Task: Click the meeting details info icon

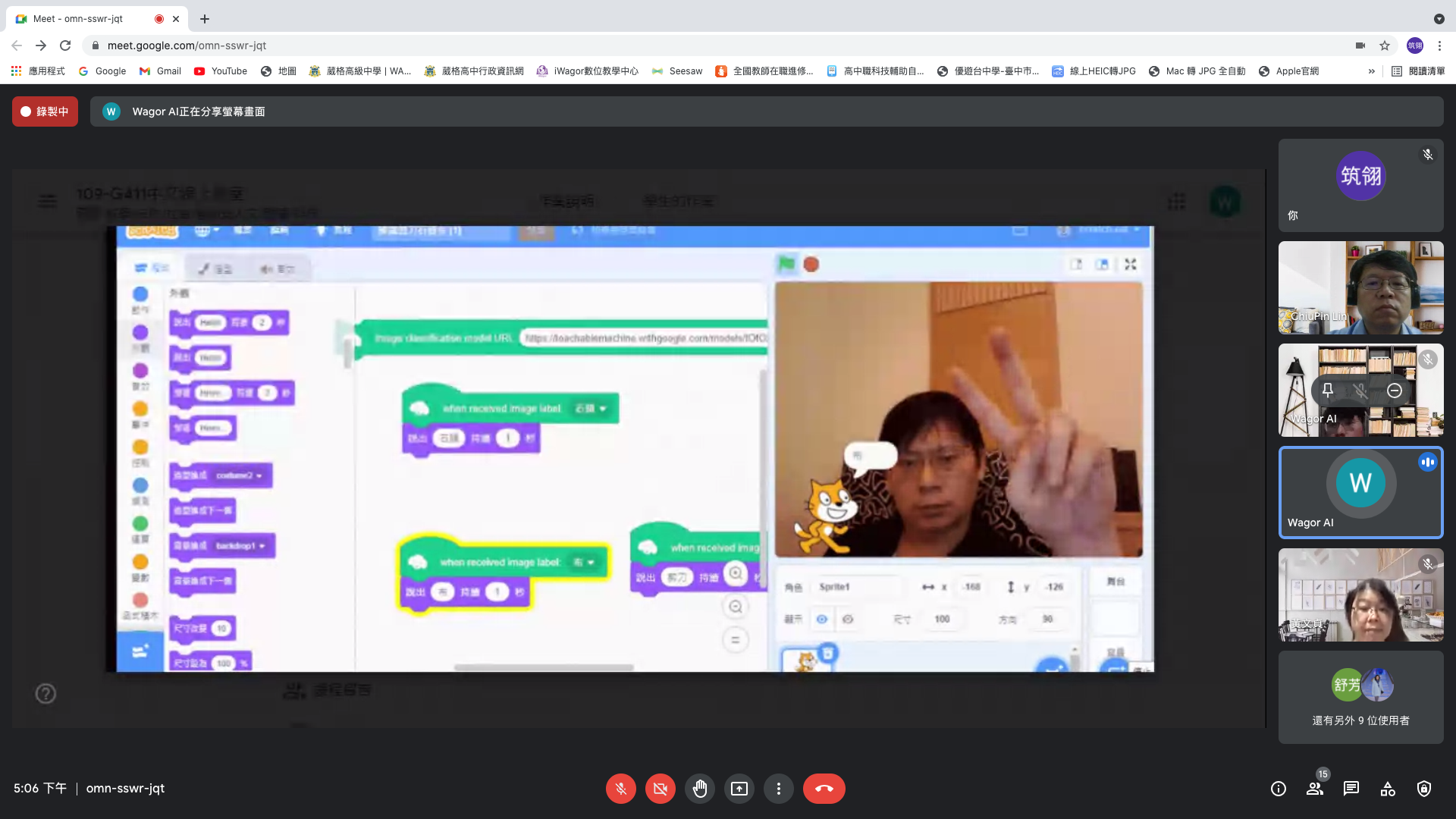Action: tap(1278, 789)
